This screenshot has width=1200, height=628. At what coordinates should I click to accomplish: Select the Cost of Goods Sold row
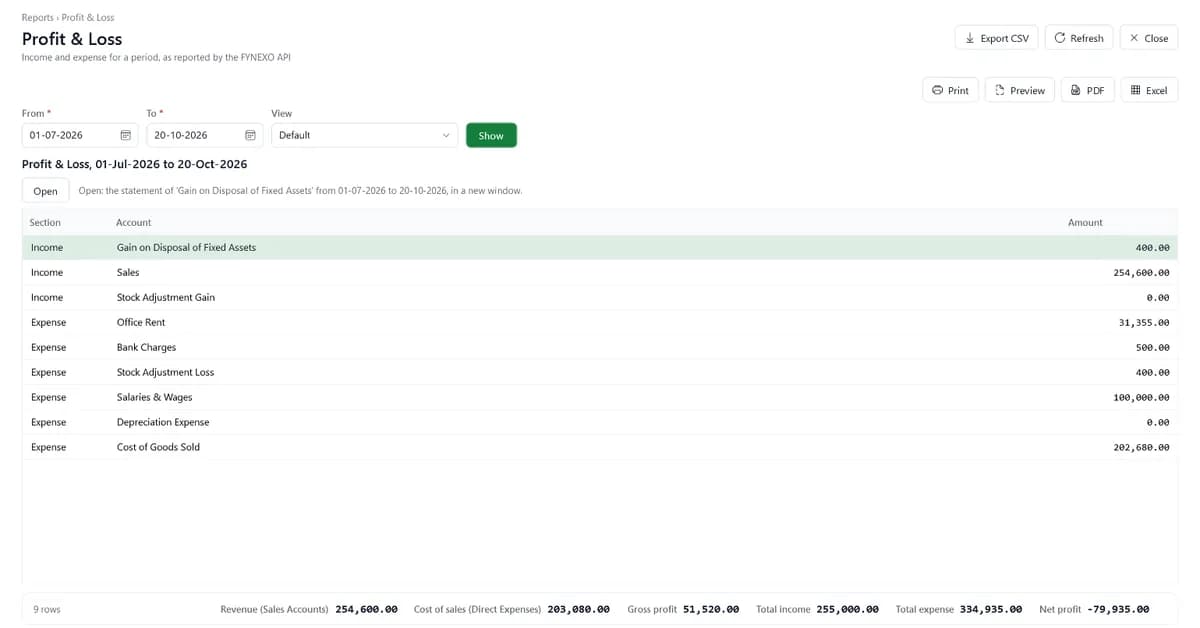(600, 447)
